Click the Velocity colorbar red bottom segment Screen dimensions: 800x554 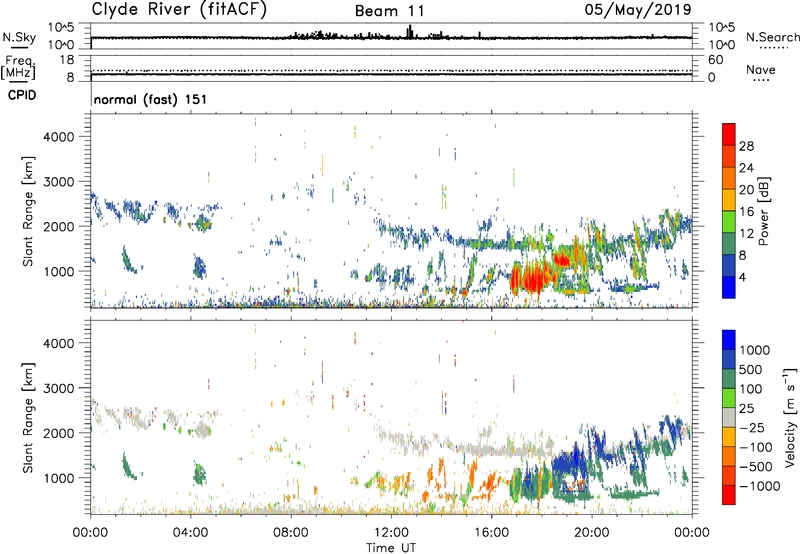(729, 495)
